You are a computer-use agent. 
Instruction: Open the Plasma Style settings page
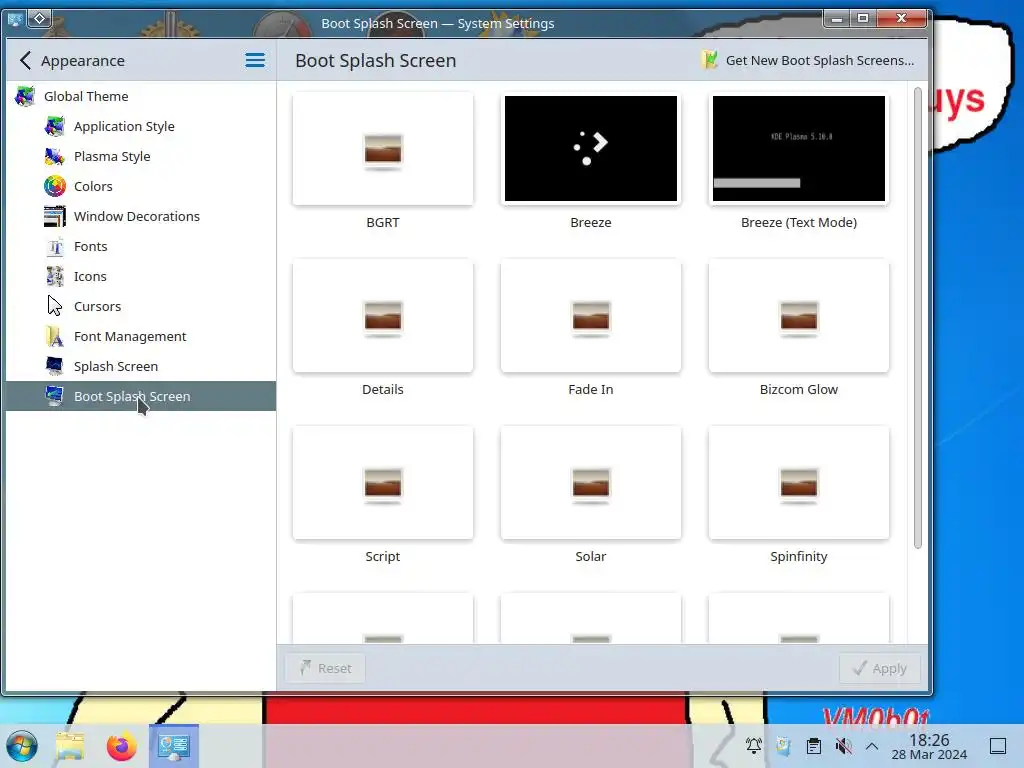(x=112, y=156)
